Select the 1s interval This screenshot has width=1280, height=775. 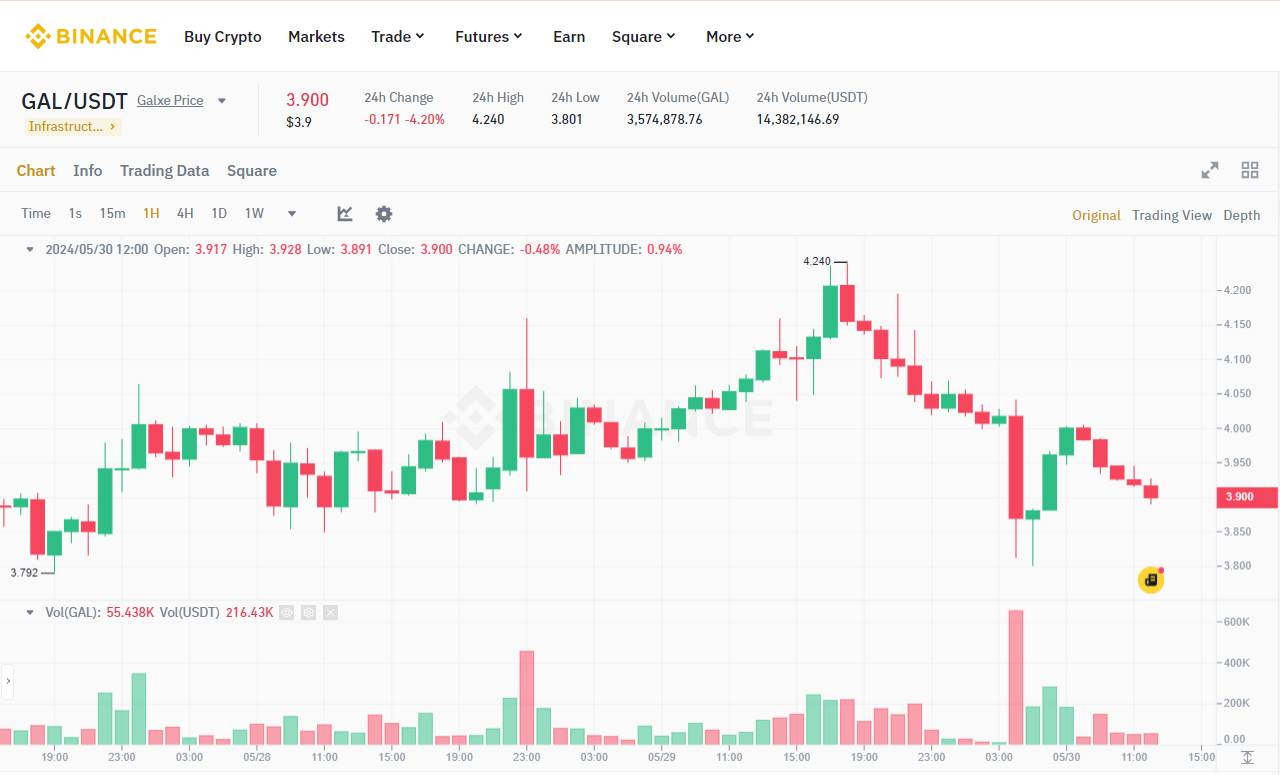click(x=75, y=213)
